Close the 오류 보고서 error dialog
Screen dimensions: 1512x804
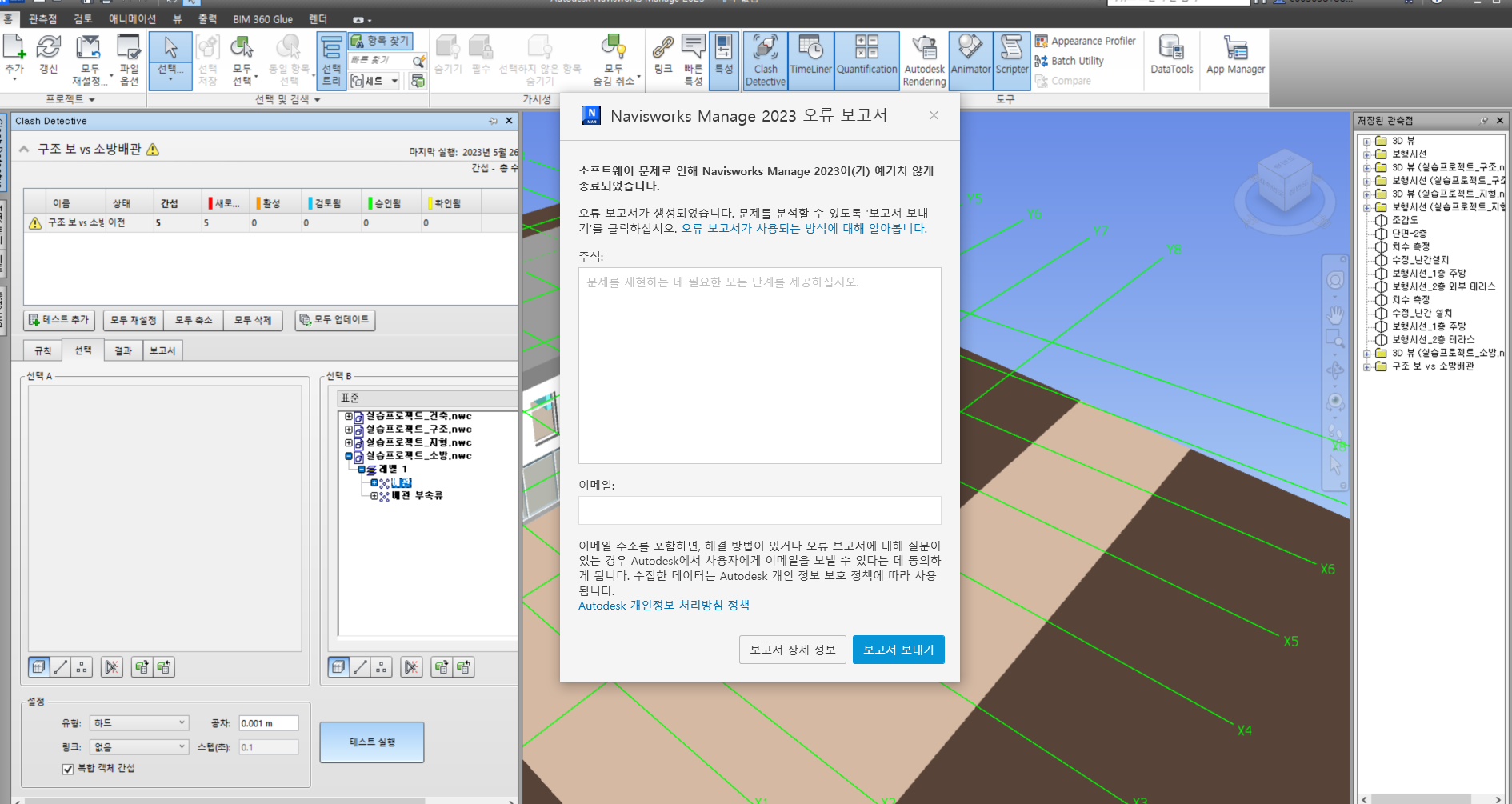[x=934, y=115]
